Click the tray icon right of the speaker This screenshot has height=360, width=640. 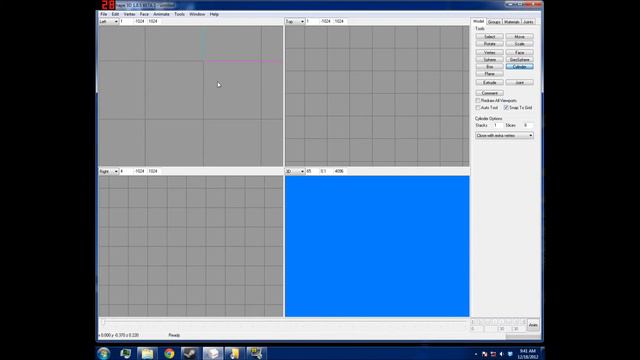pyautogui.click(x=510, y=354)
